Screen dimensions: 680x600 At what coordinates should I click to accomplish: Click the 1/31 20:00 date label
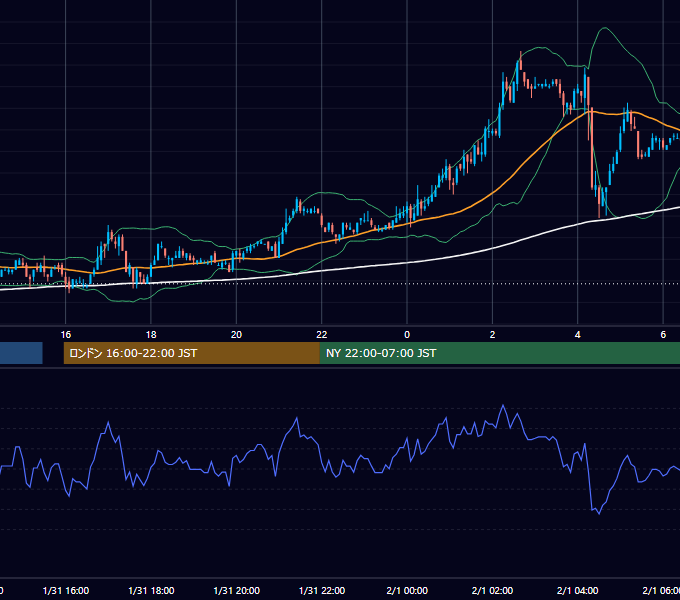[x=237, y=590]
